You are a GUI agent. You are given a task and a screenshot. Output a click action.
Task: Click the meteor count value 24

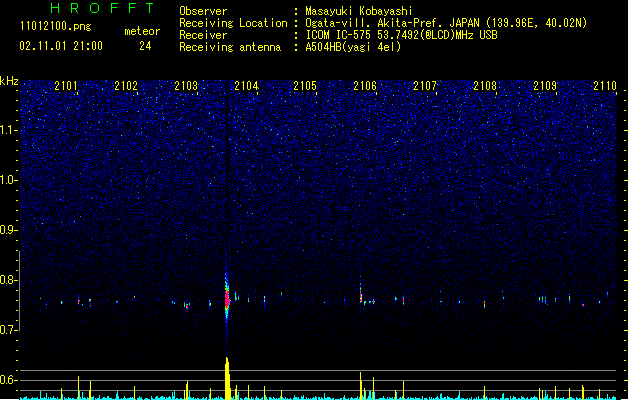(x=145, y=46)
